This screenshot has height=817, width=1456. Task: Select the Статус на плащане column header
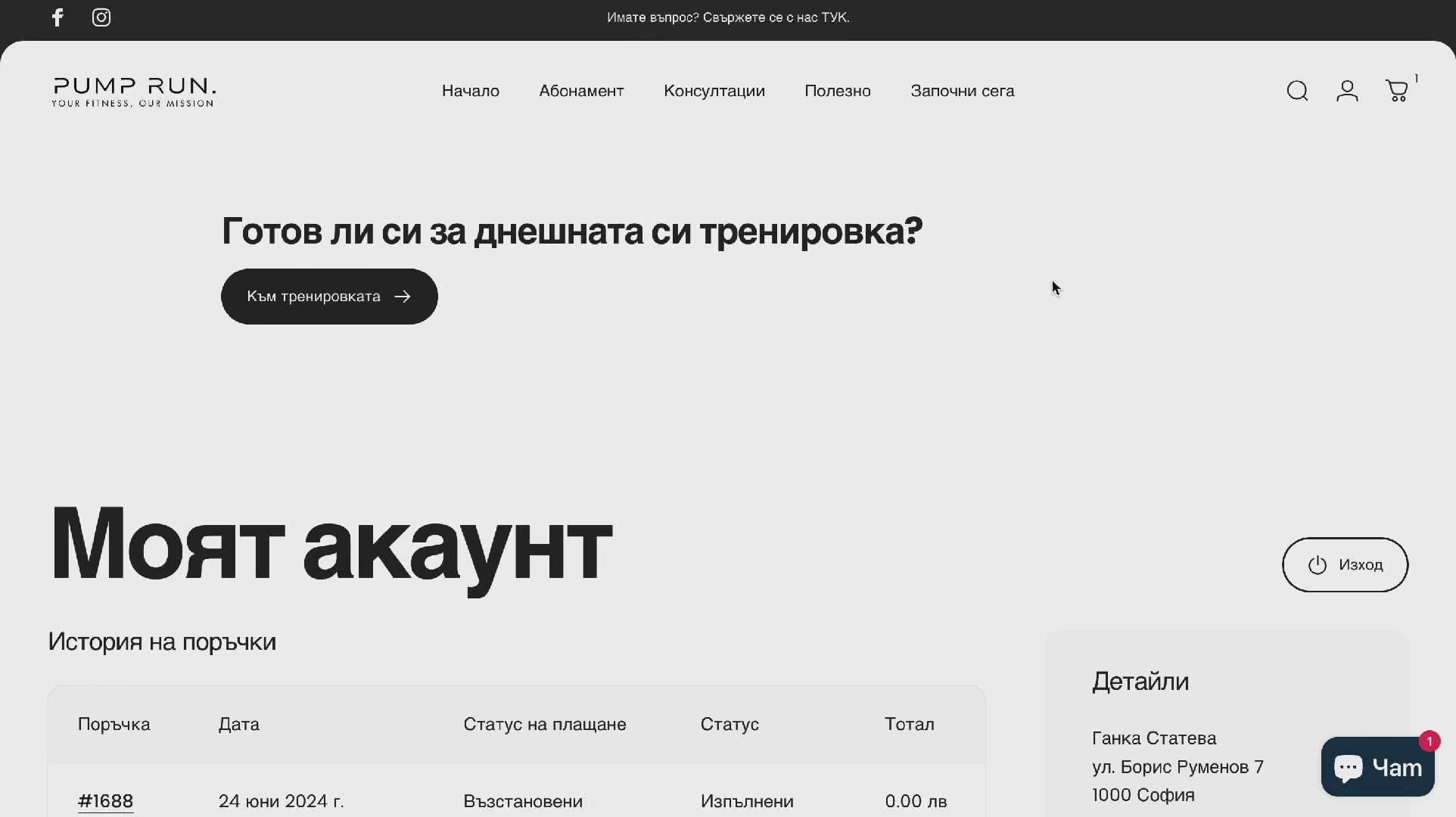pyautogui.click(x=545, y=724)
